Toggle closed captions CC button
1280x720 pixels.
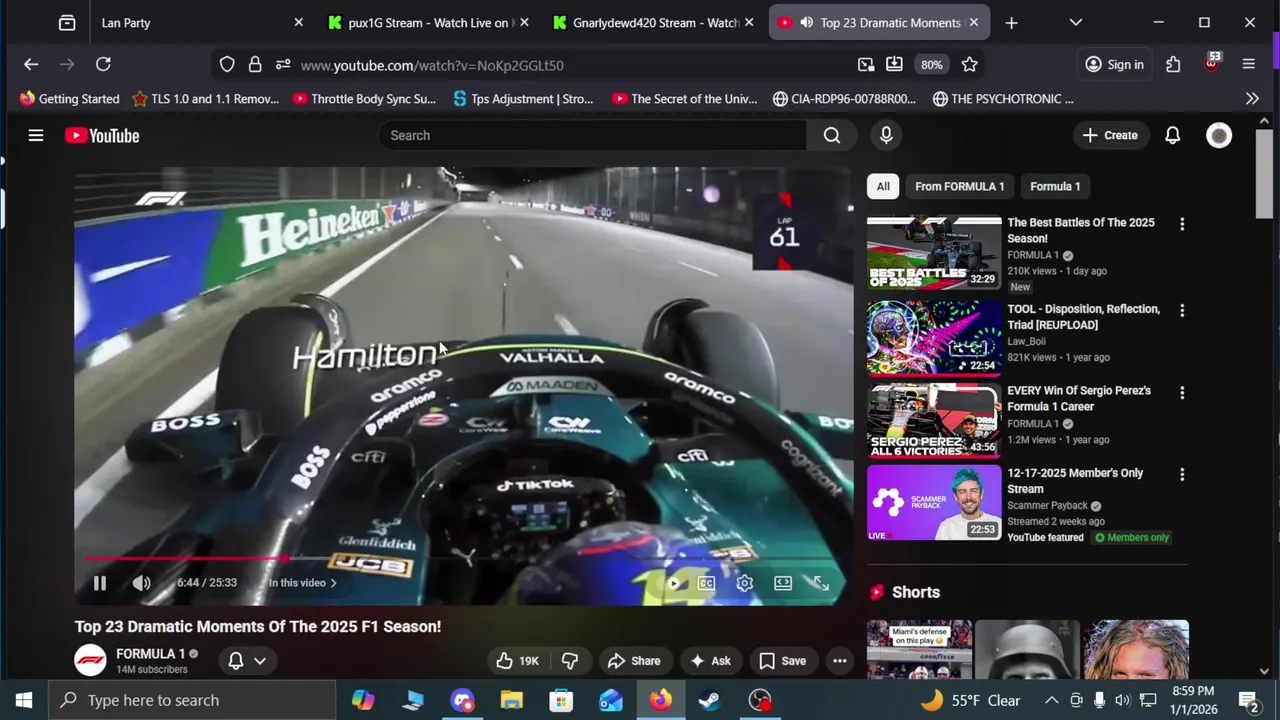707,583
